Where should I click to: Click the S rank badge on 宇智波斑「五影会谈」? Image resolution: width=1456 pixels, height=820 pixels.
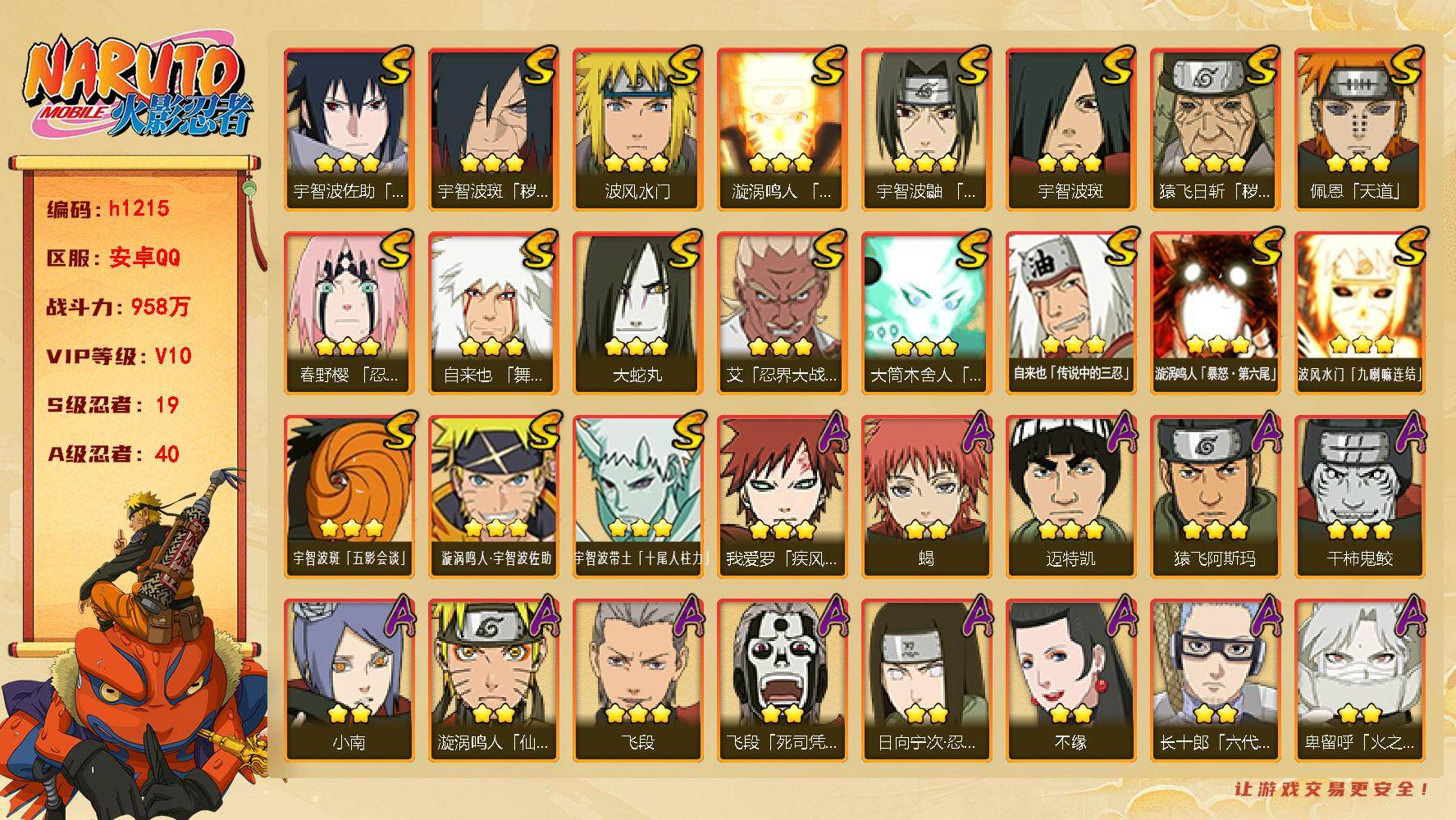click(397, 430)
